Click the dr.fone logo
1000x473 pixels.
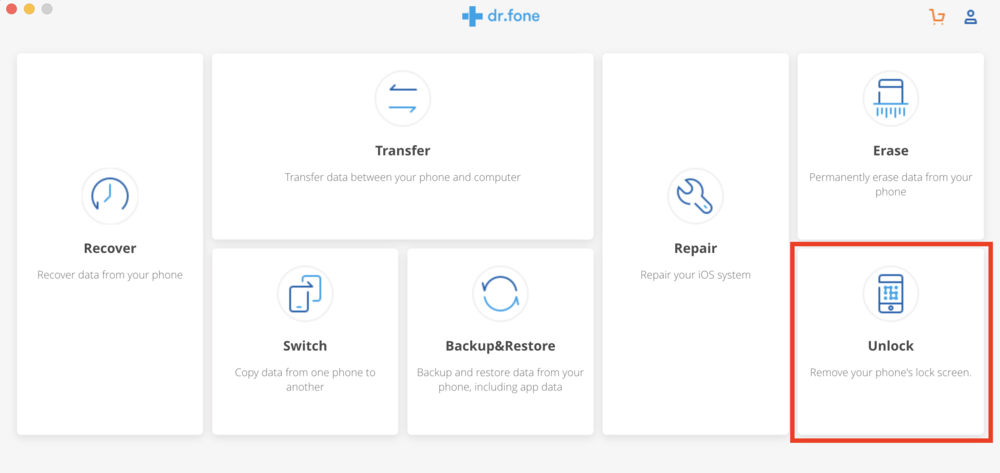tap(501, 17)
